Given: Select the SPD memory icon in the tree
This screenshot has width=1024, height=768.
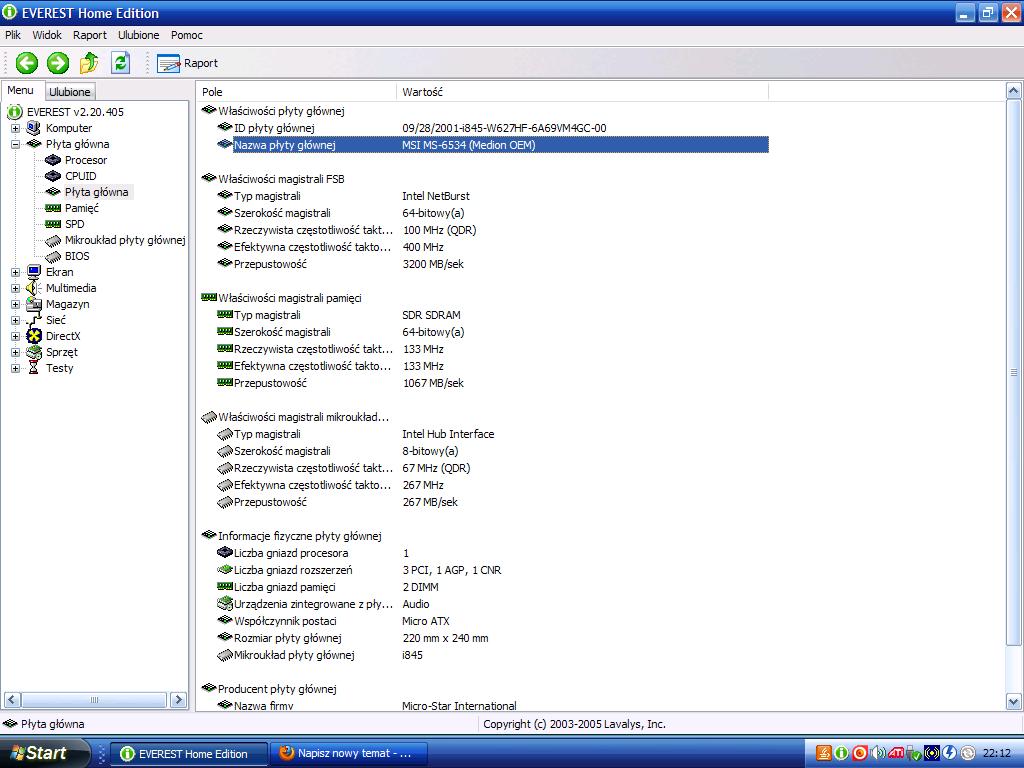Looking at the screenshot, I should (53, 224).
